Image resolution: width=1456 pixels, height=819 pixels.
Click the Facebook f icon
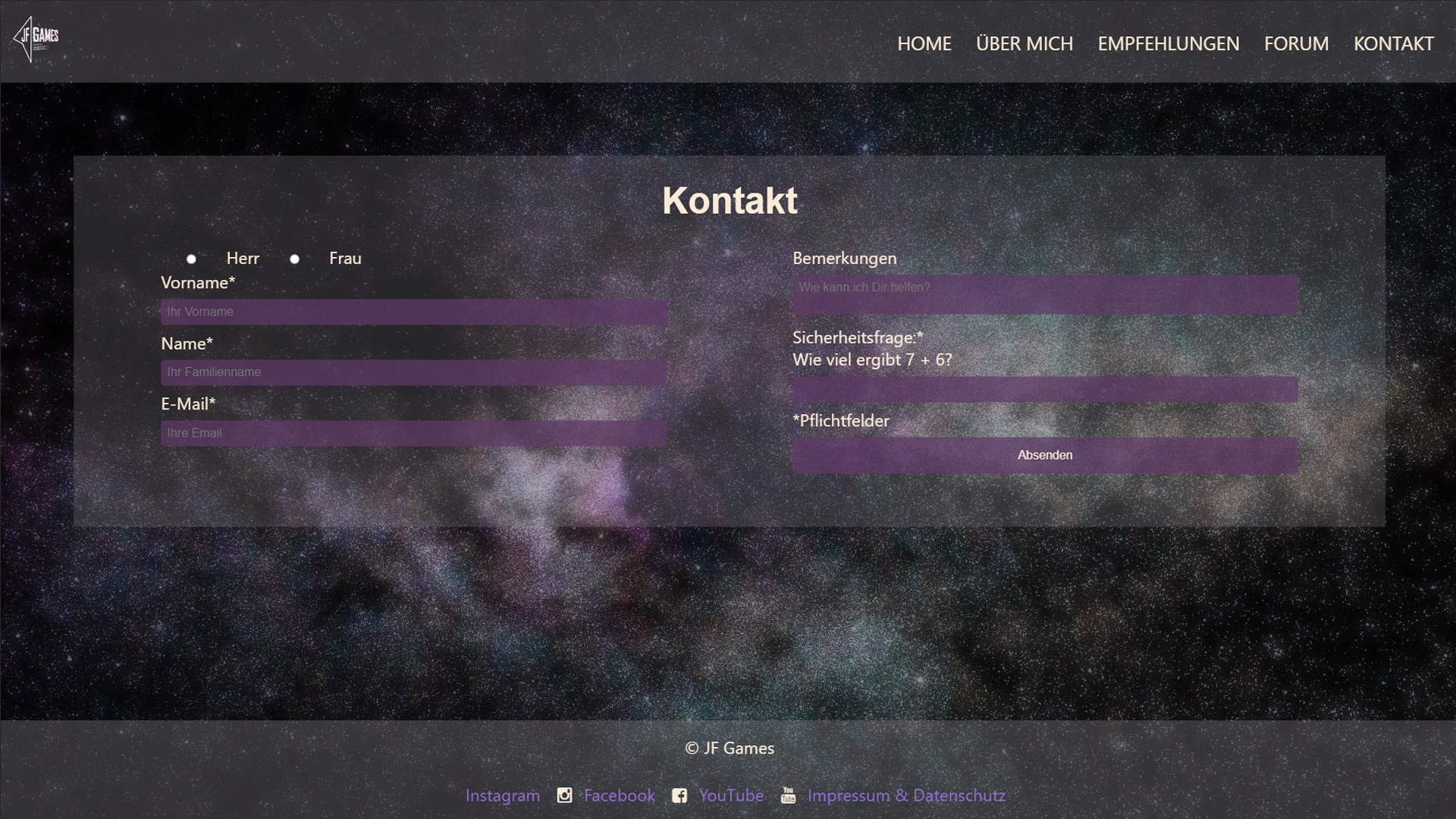pyautogui.click(x=679, y=795)
